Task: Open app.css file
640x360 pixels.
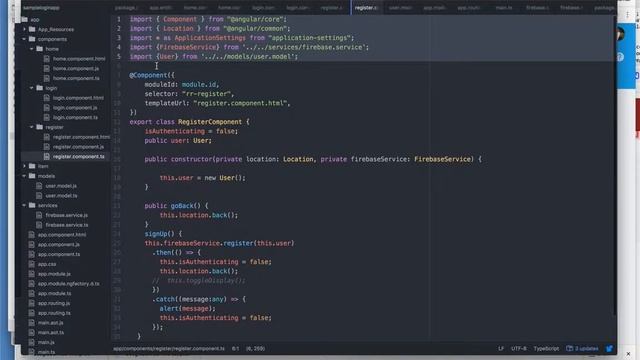Action: pos(47,264)
